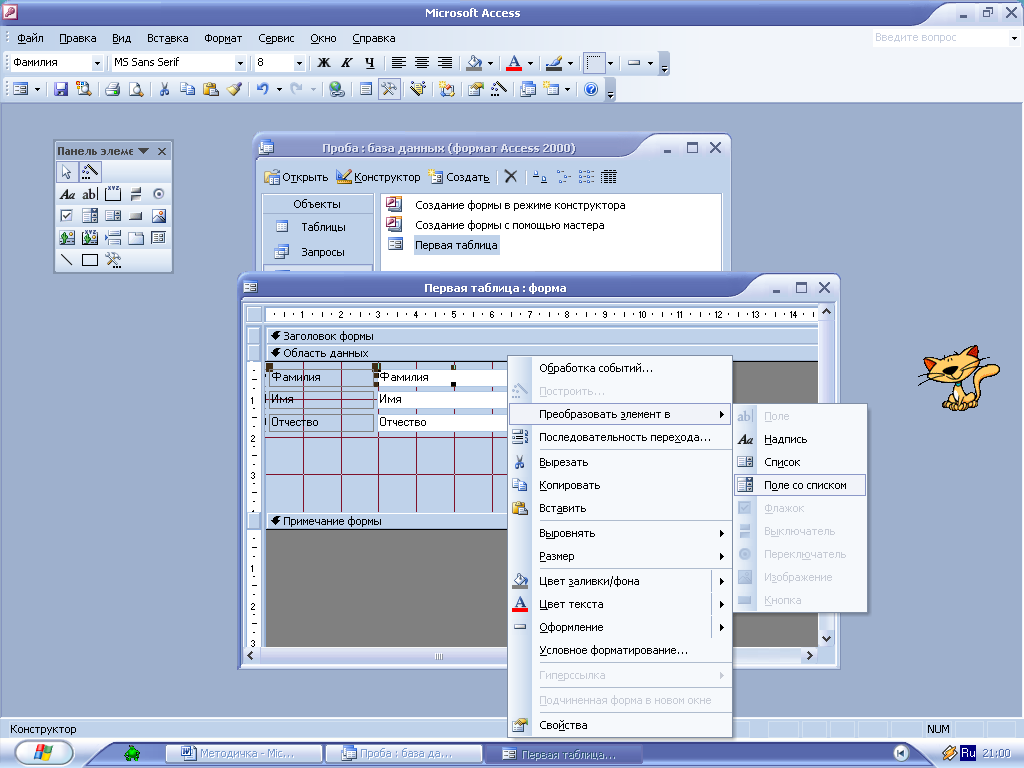The image size is (1024, 768).
Task: Select the Bound Object Frame tool
Action: click(89, 238)
